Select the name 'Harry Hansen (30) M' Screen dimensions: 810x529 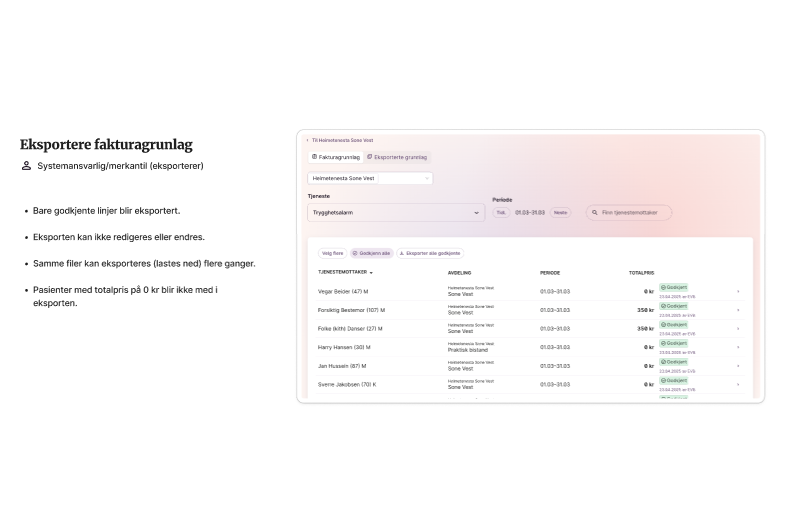pos(344,347)
